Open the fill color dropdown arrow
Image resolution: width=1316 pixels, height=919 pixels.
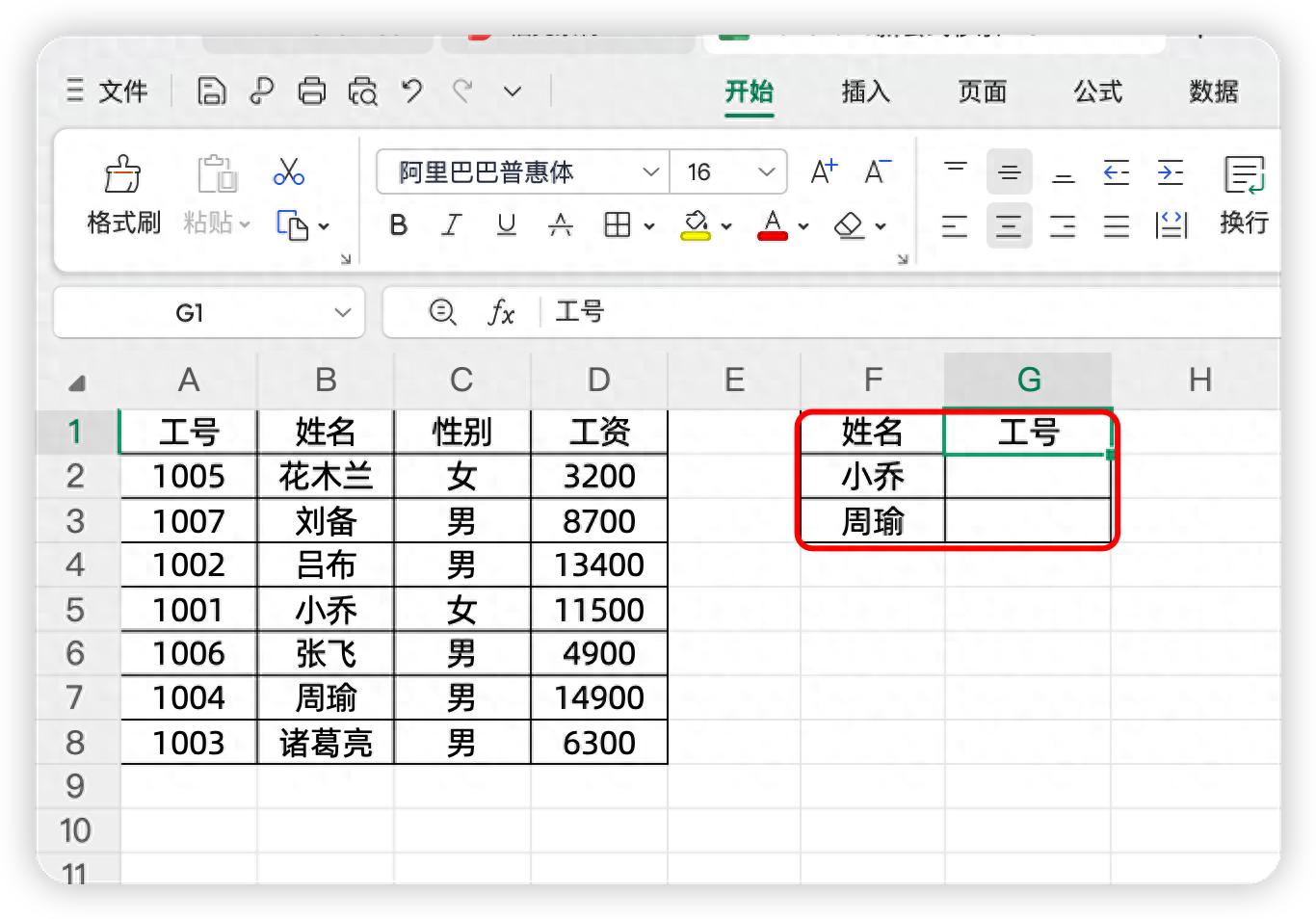click(726, 226)
